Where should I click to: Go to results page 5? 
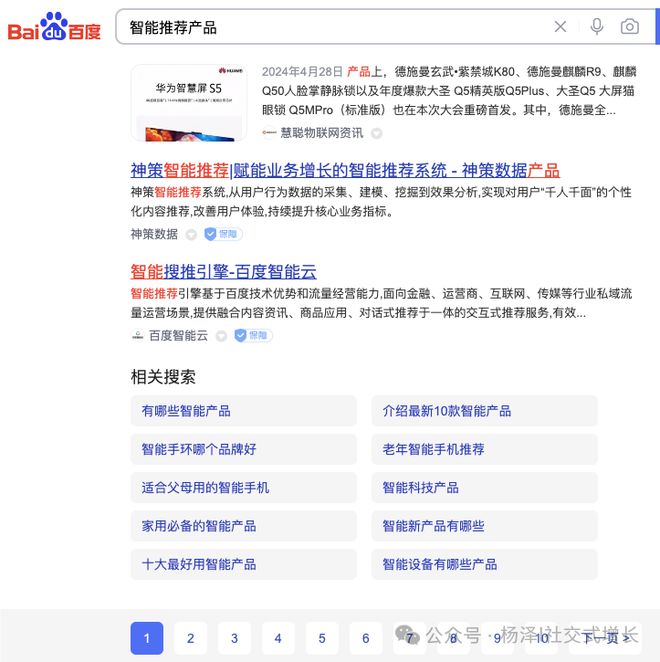pos(322,638)
